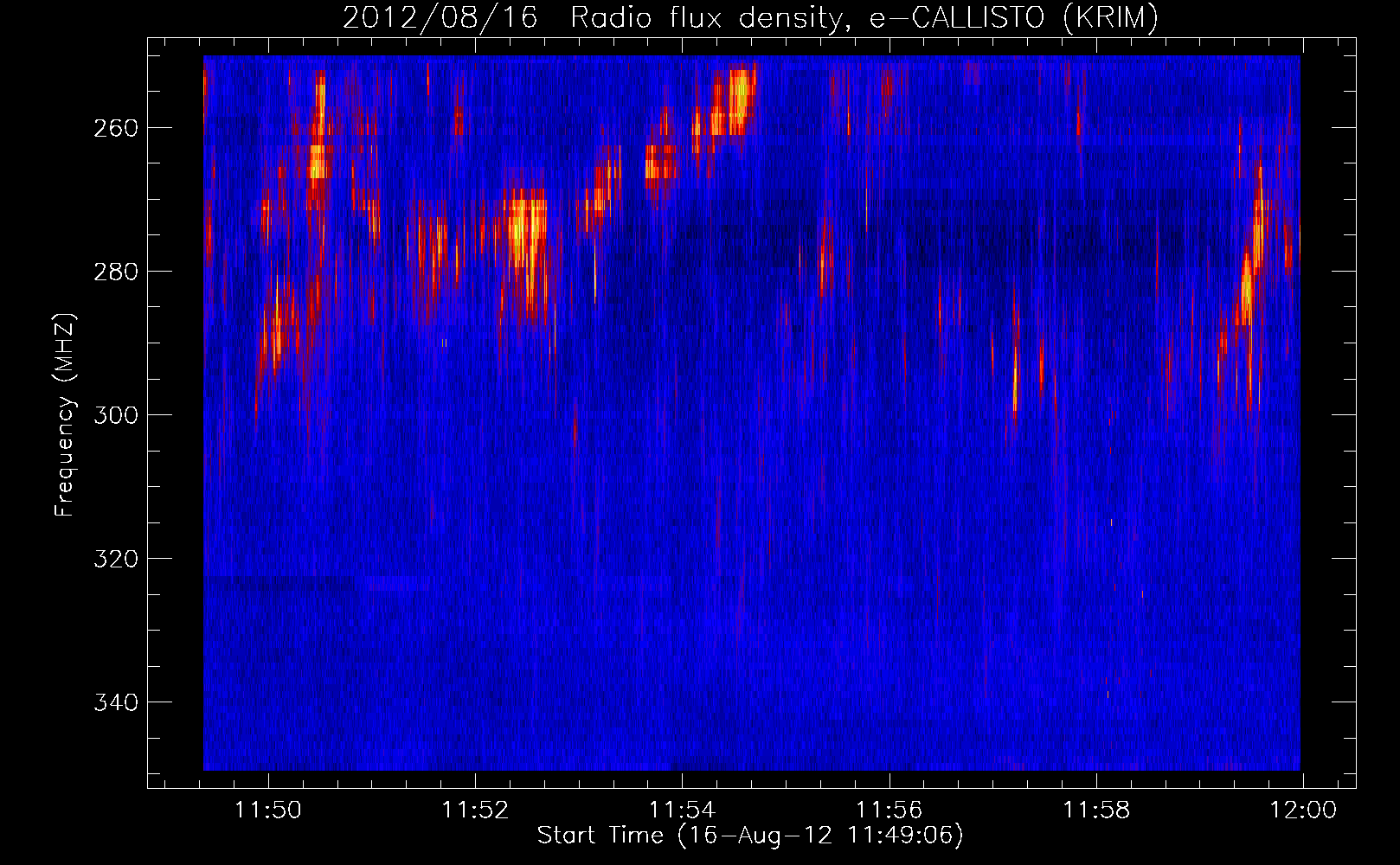Click the '300' frequency tick label
The image size is (1400, 865).
click(x=115, y=415)
